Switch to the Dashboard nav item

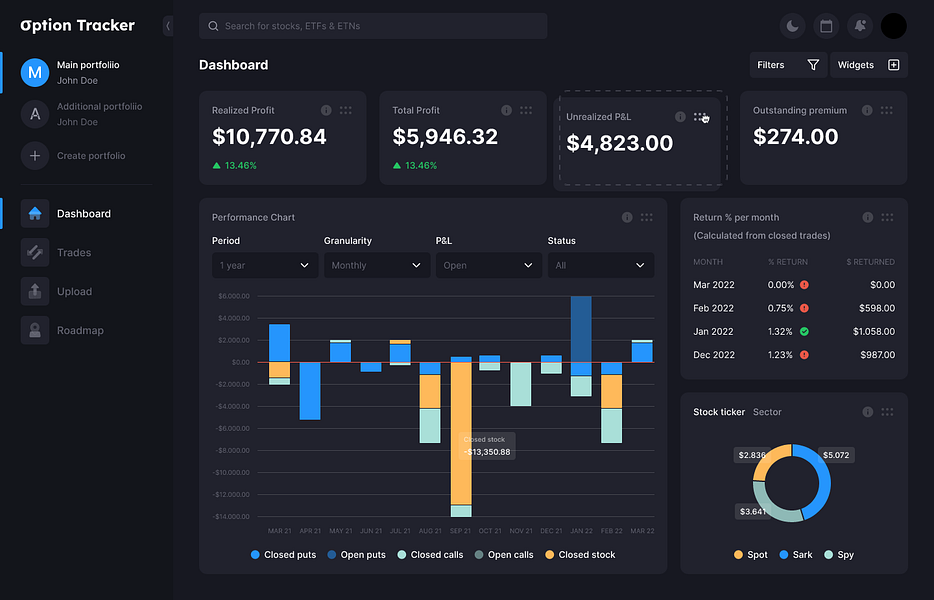[84, 213]
